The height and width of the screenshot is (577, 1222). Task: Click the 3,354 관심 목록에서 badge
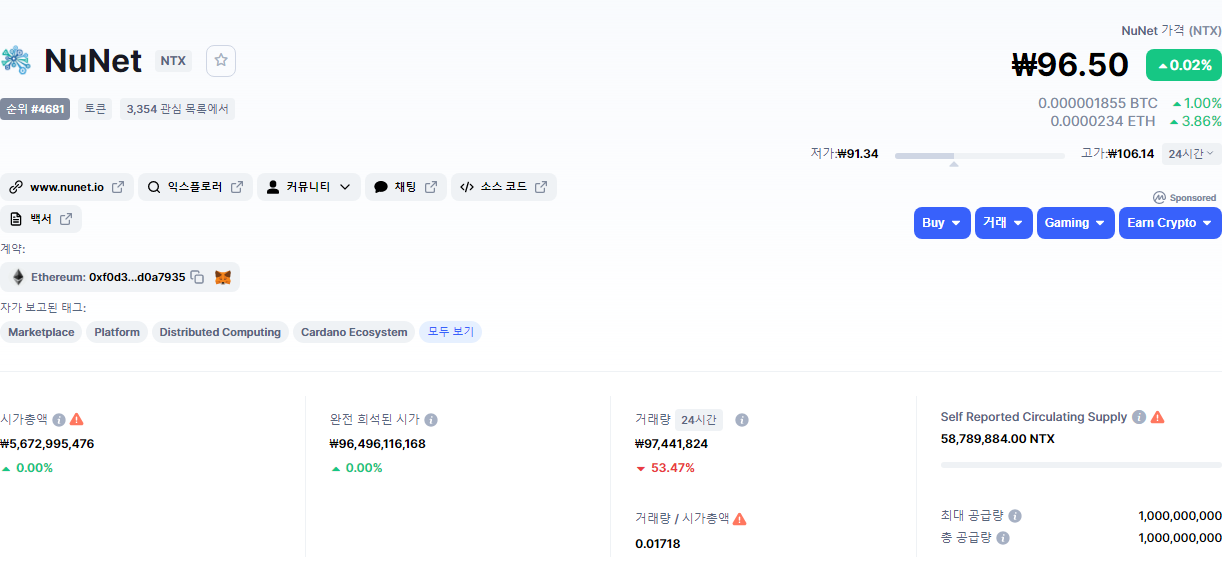[x=177, y=109]
